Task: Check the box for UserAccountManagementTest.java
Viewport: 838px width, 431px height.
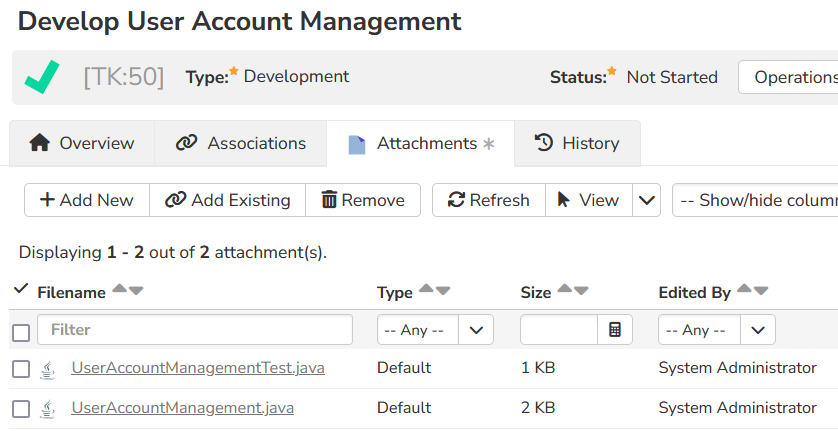Action: coord(21,369)
